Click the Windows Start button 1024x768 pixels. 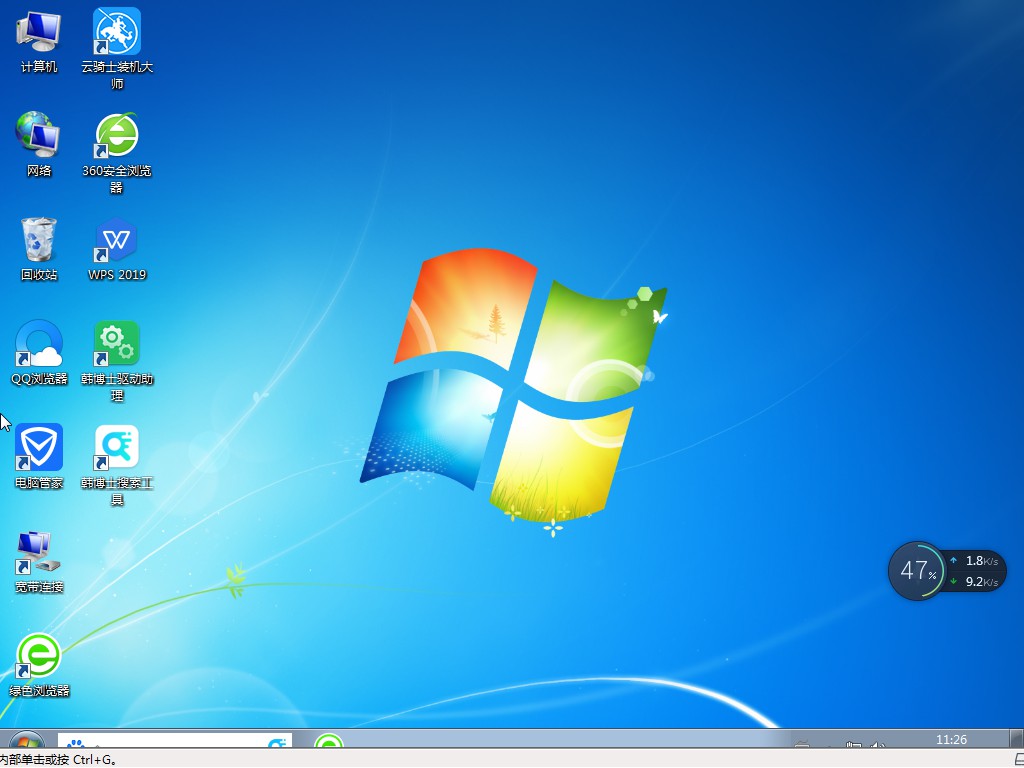26,741
